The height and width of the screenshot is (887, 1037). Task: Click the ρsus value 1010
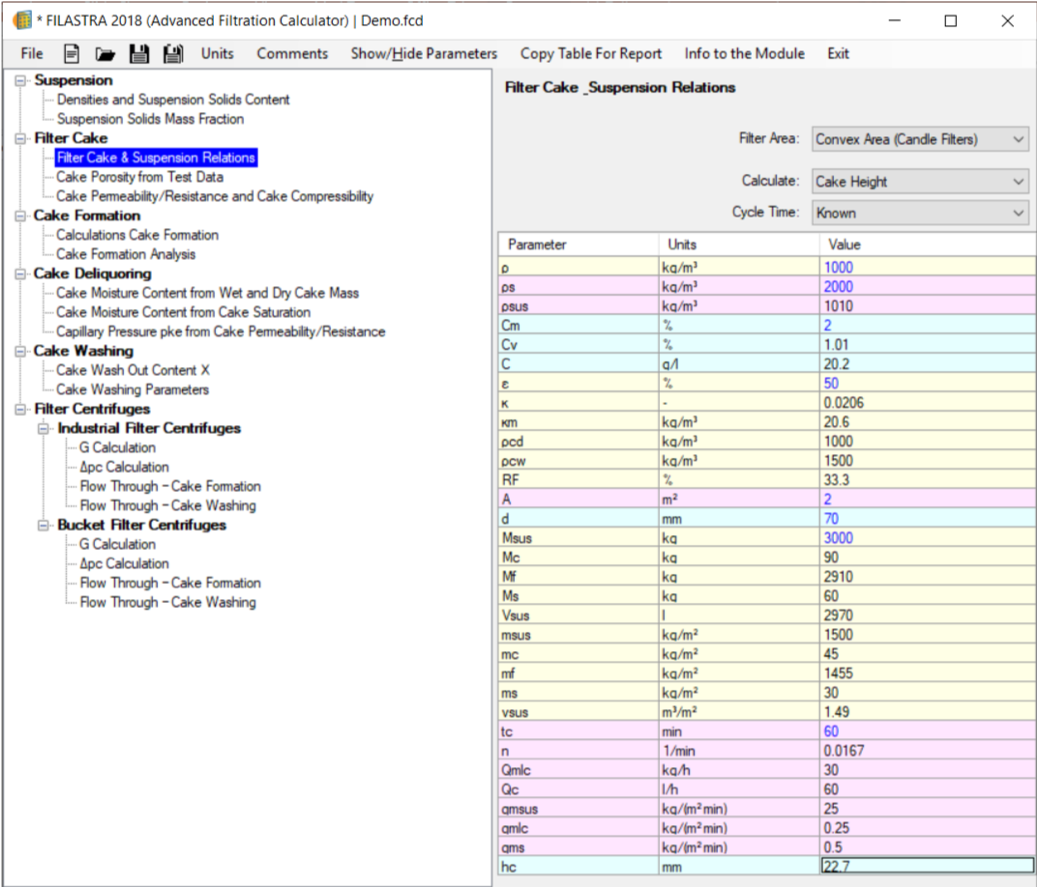[x=927, y=306]
